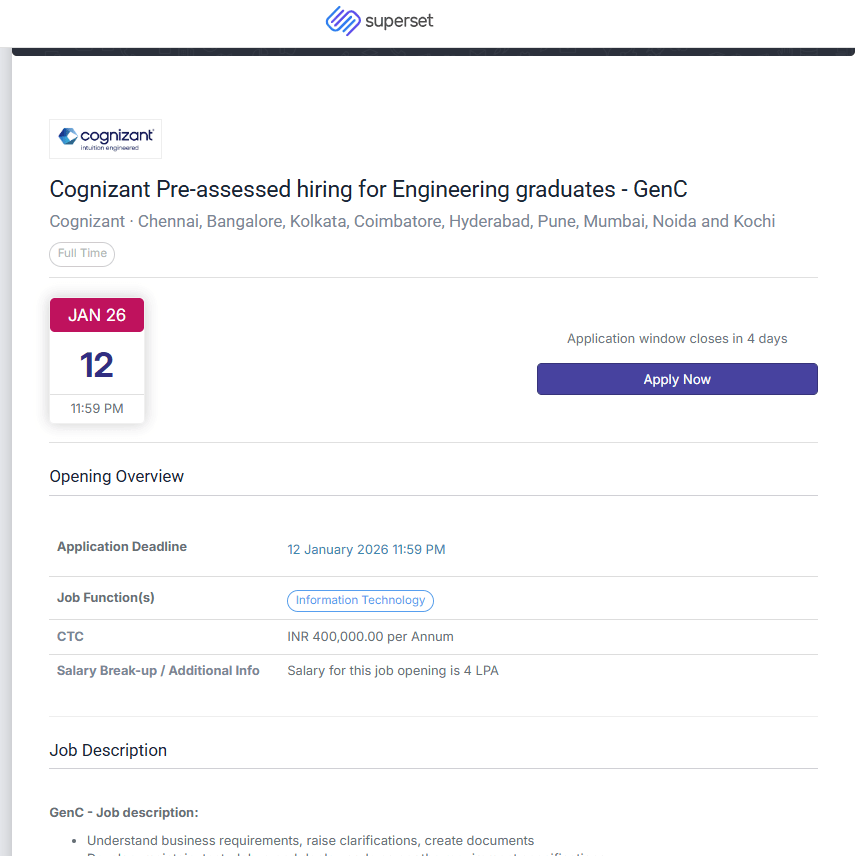Click the GenC hiring job title
The image size is (855, 856).
click(368, 190)
